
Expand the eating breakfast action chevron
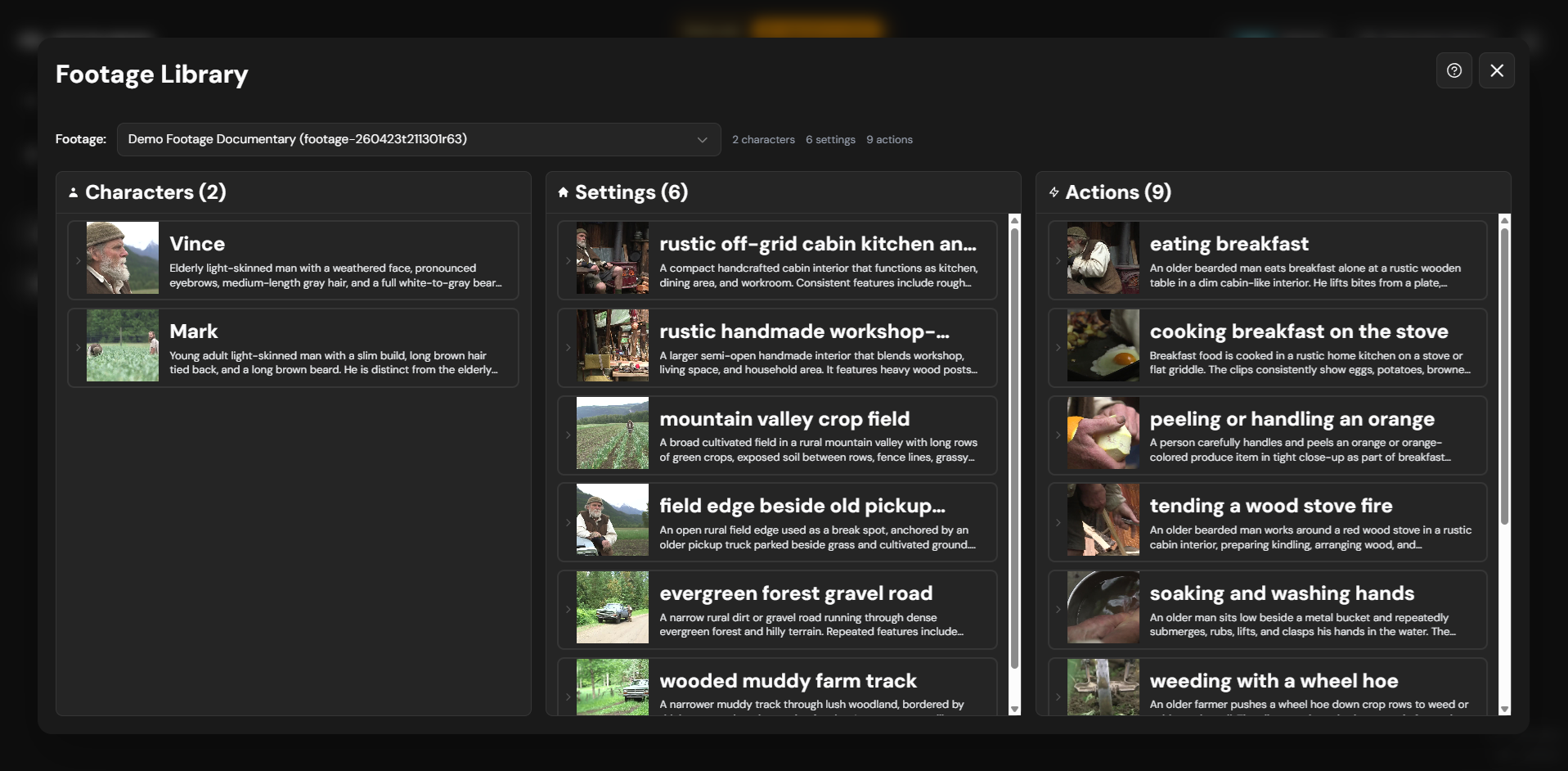pyautogui.click(x=1058, y=260)
